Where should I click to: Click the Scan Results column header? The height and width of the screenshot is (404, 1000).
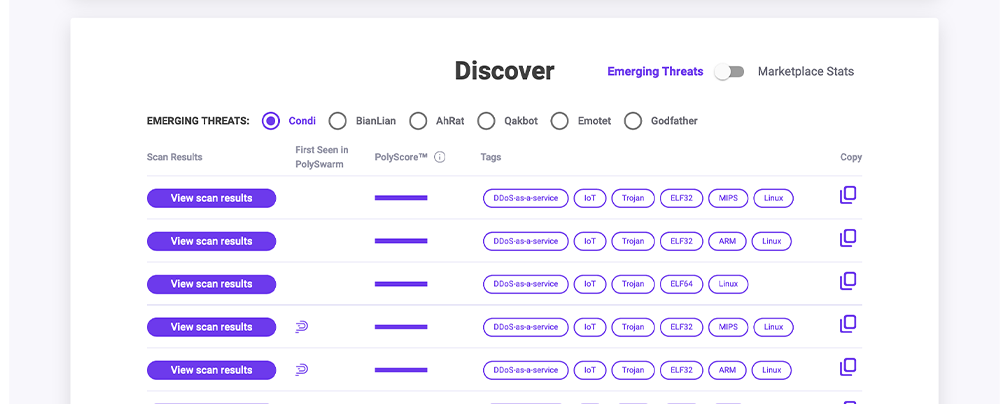click(174, 157)
